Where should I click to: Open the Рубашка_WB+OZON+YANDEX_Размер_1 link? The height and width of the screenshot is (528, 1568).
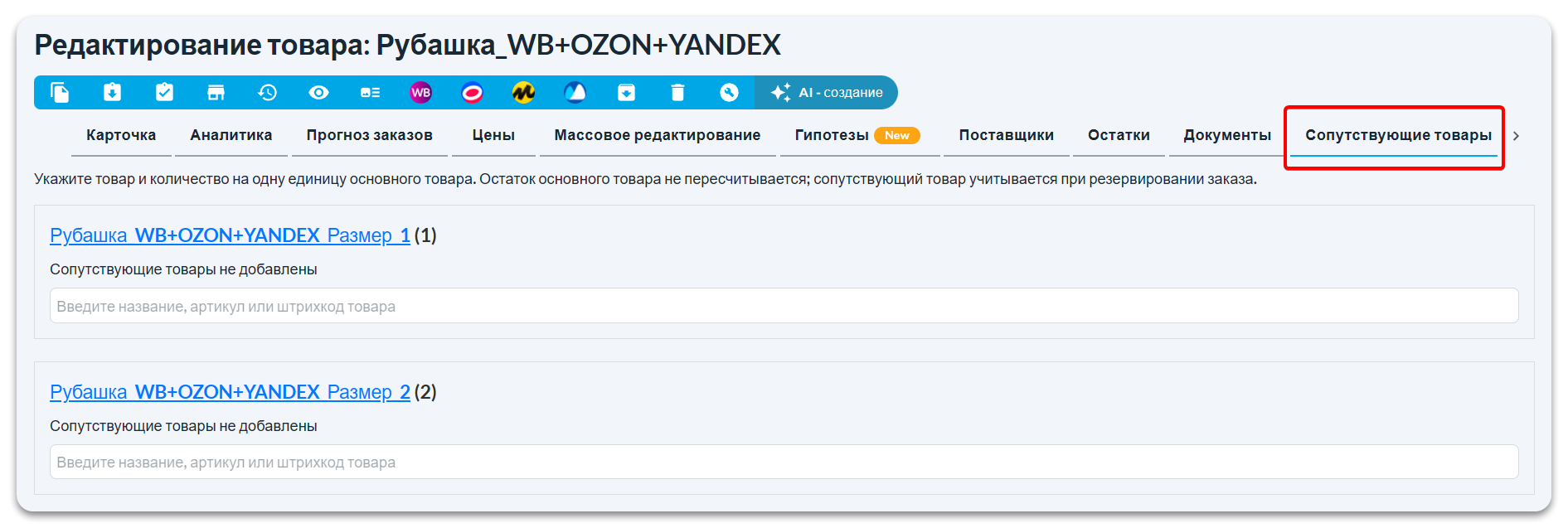230,235
